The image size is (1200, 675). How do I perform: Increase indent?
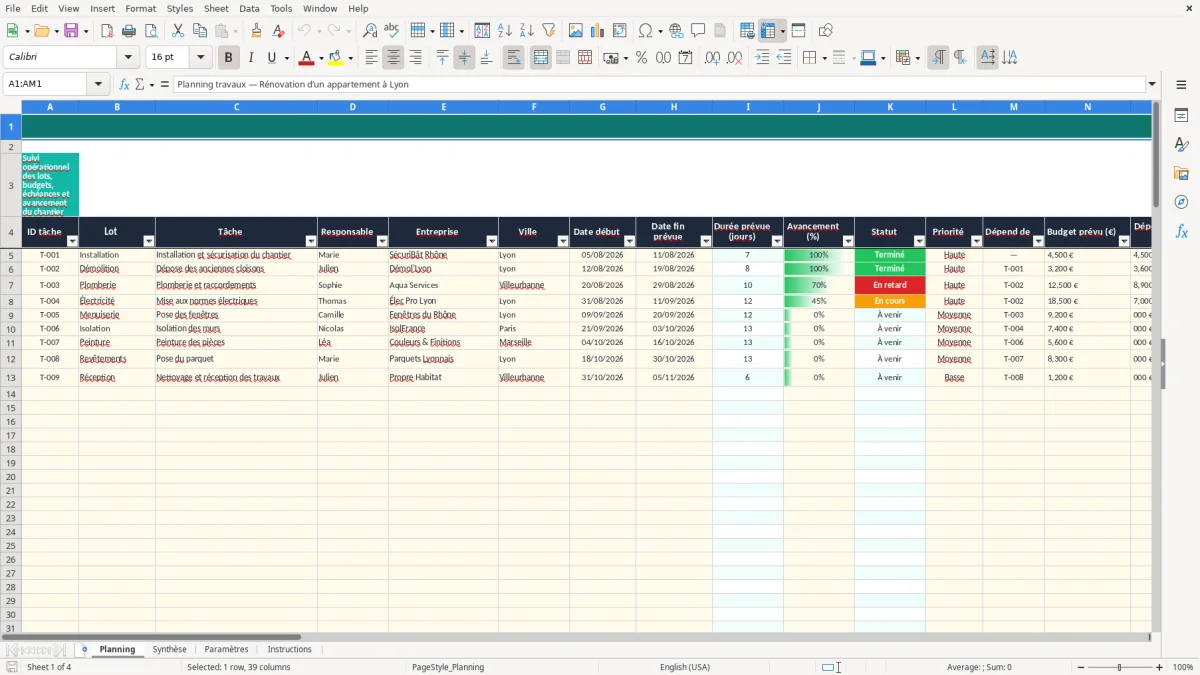762,58
